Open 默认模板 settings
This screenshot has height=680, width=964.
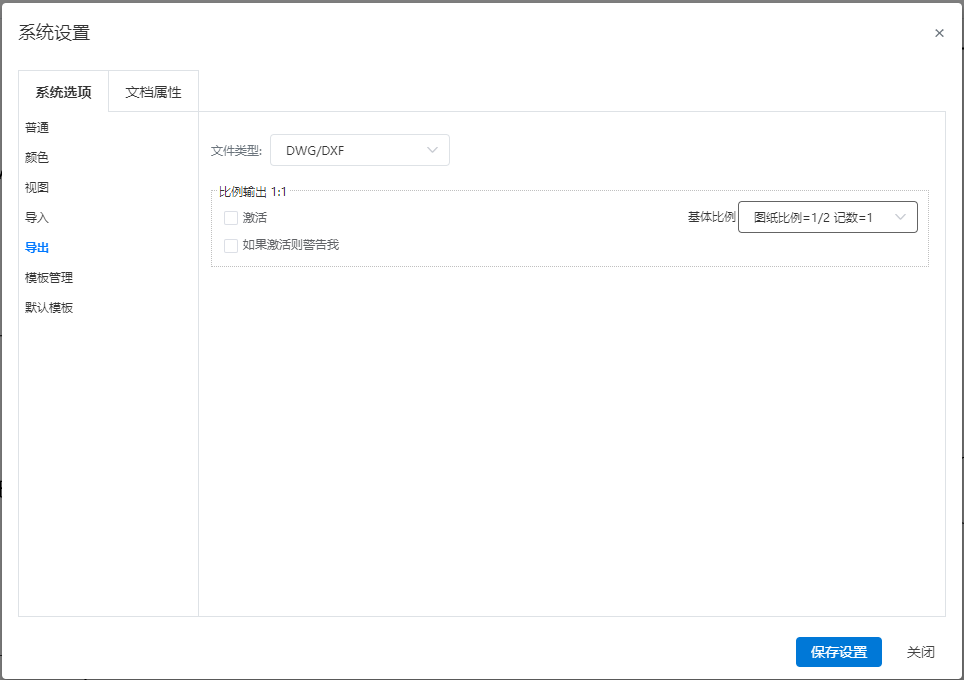49,308
